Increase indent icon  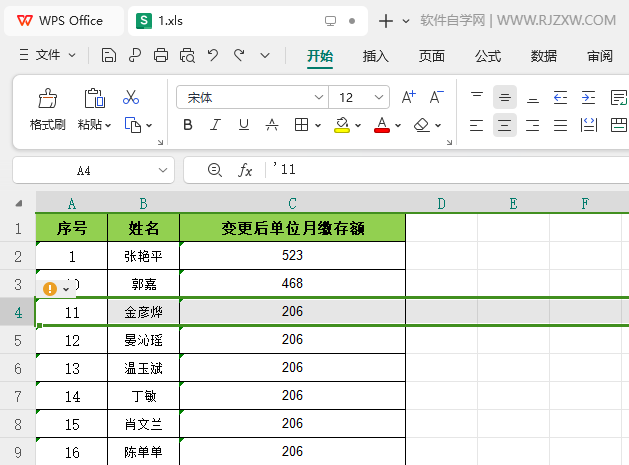[x=588, y=97]
